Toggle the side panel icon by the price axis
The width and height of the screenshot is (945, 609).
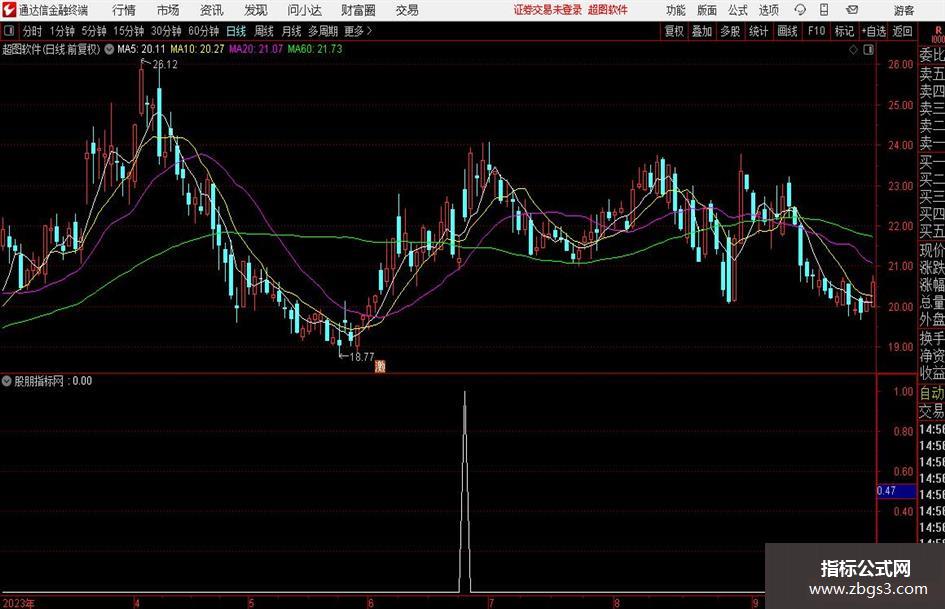[868, 50]
